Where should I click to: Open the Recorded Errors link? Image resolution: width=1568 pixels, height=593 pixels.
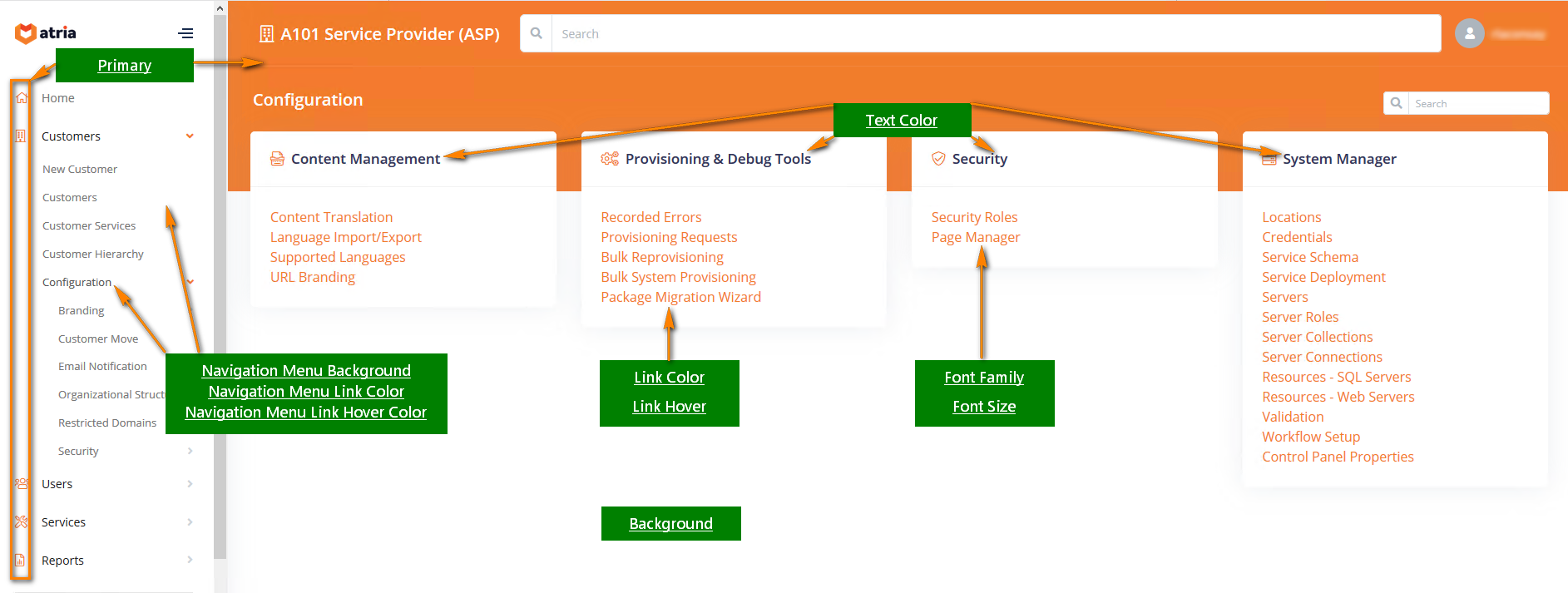click(x=650, y=217)
